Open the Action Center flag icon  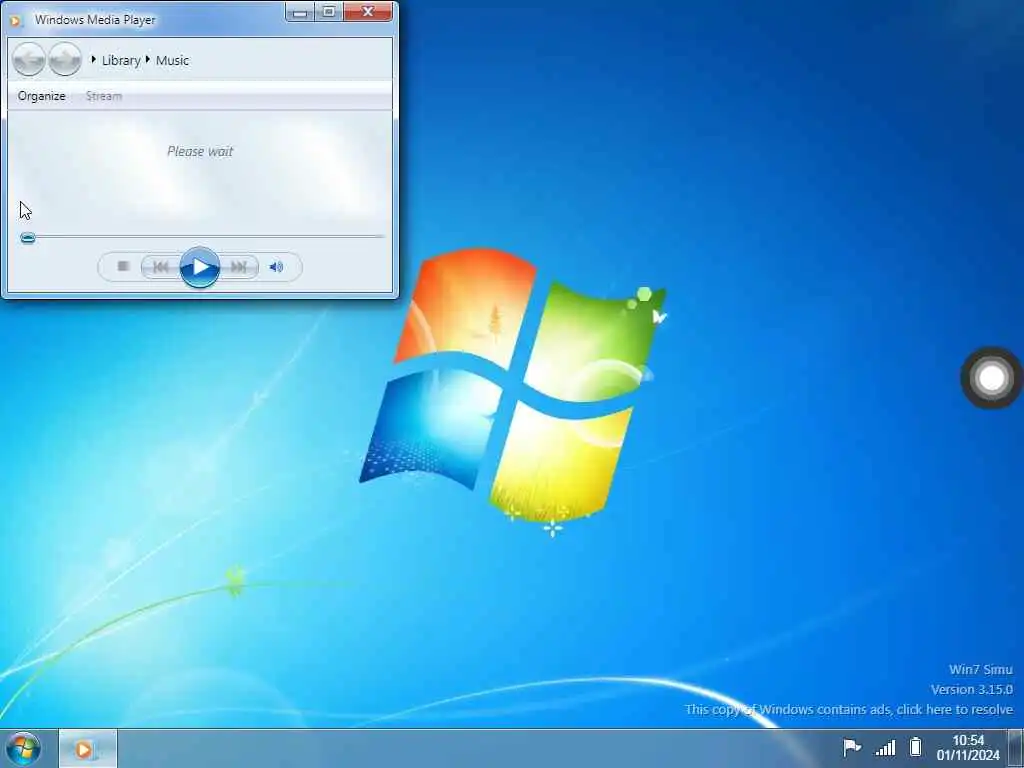852,747
